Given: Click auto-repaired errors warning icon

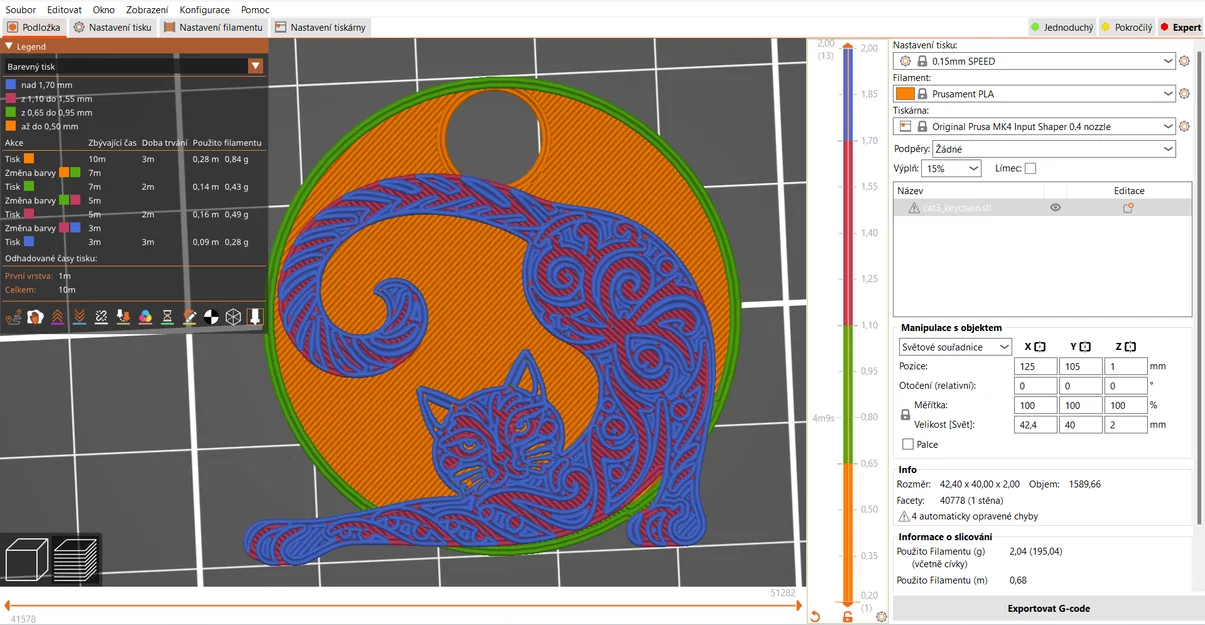Looking at the screenshot, I should tap(904, 517).
